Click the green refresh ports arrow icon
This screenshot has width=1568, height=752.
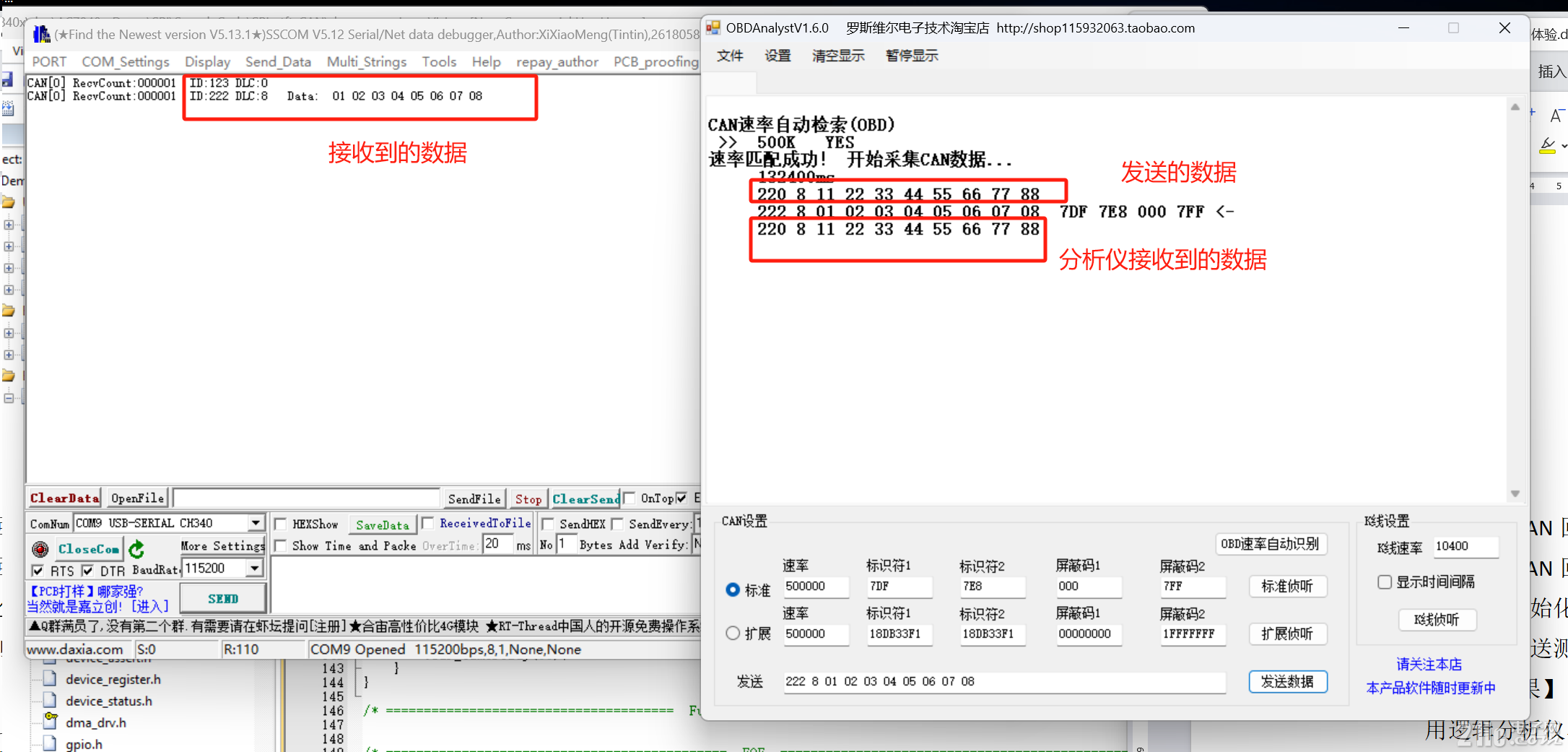click(136, 549)
